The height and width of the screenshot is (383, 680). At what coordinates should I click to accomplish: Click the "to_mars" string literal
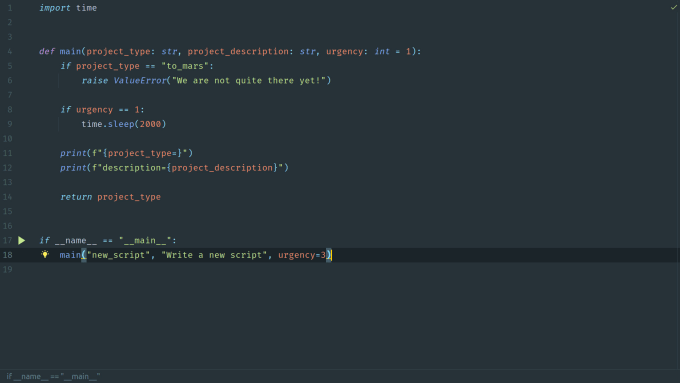pyautogui.click(x=185, y=66)
